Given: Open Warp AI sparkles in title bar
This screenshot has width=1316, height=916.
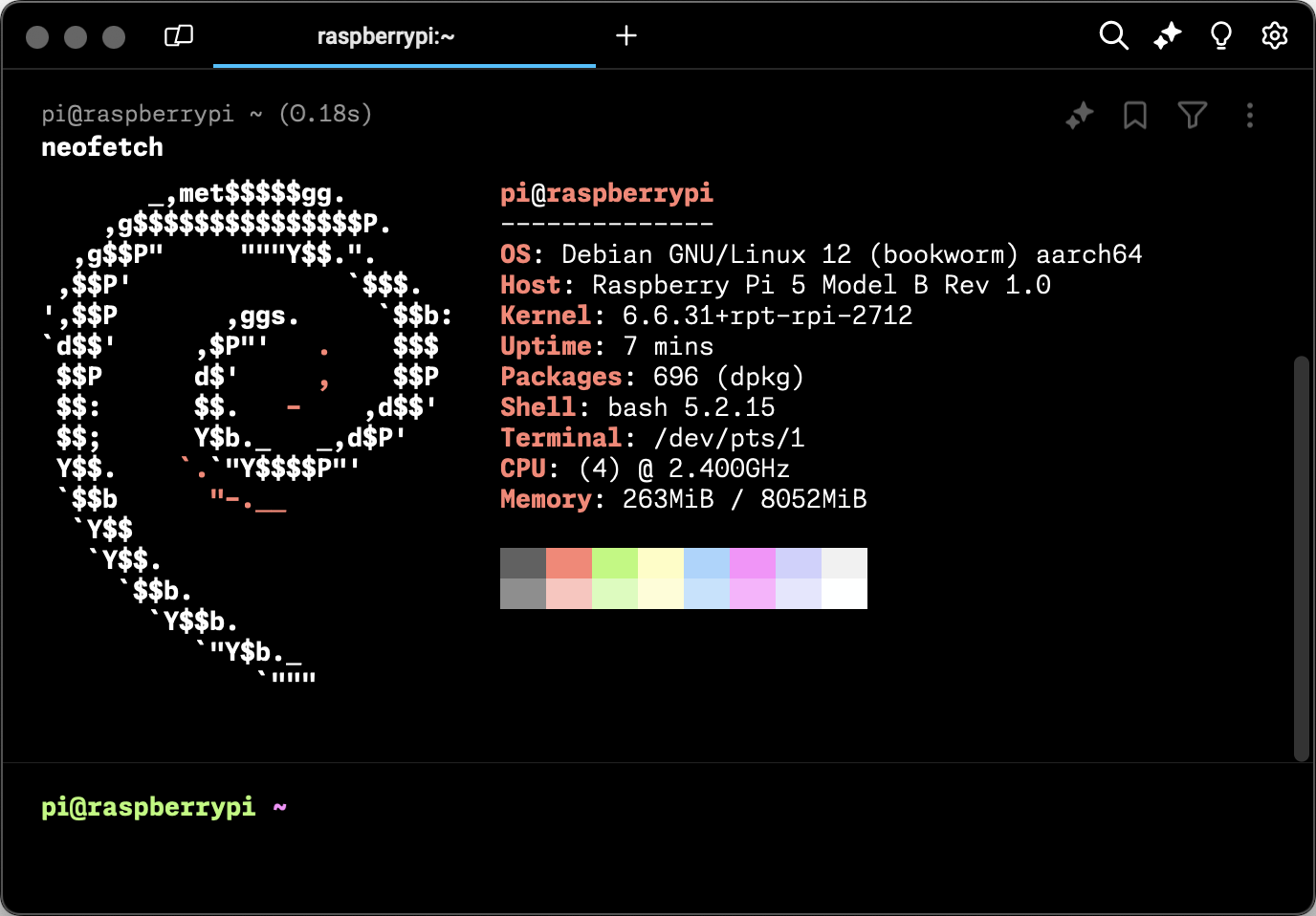Looking at the screenshot, I should tap(1168, 36).
